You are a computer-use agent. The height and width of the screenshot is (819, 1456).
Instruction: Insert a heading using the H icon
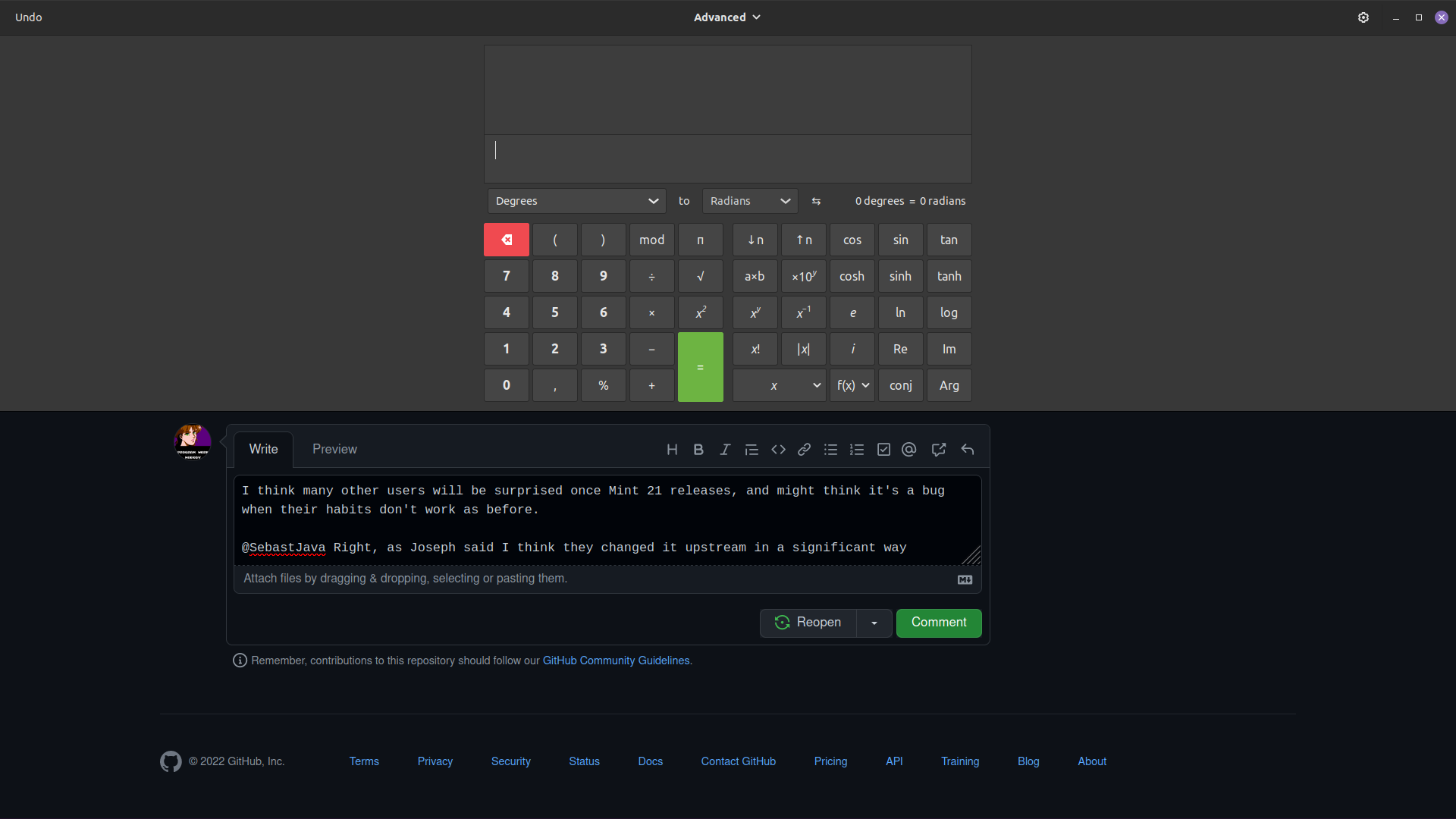point(672,449)
